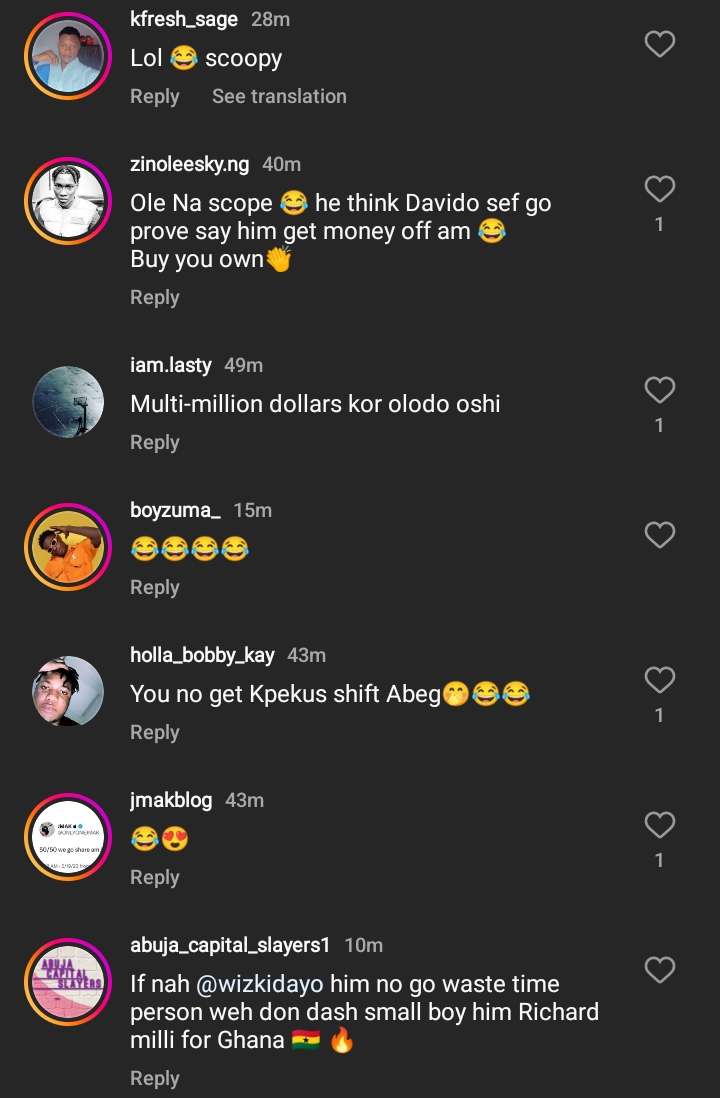View the like count under jmakblog's comment

(659, 860)
